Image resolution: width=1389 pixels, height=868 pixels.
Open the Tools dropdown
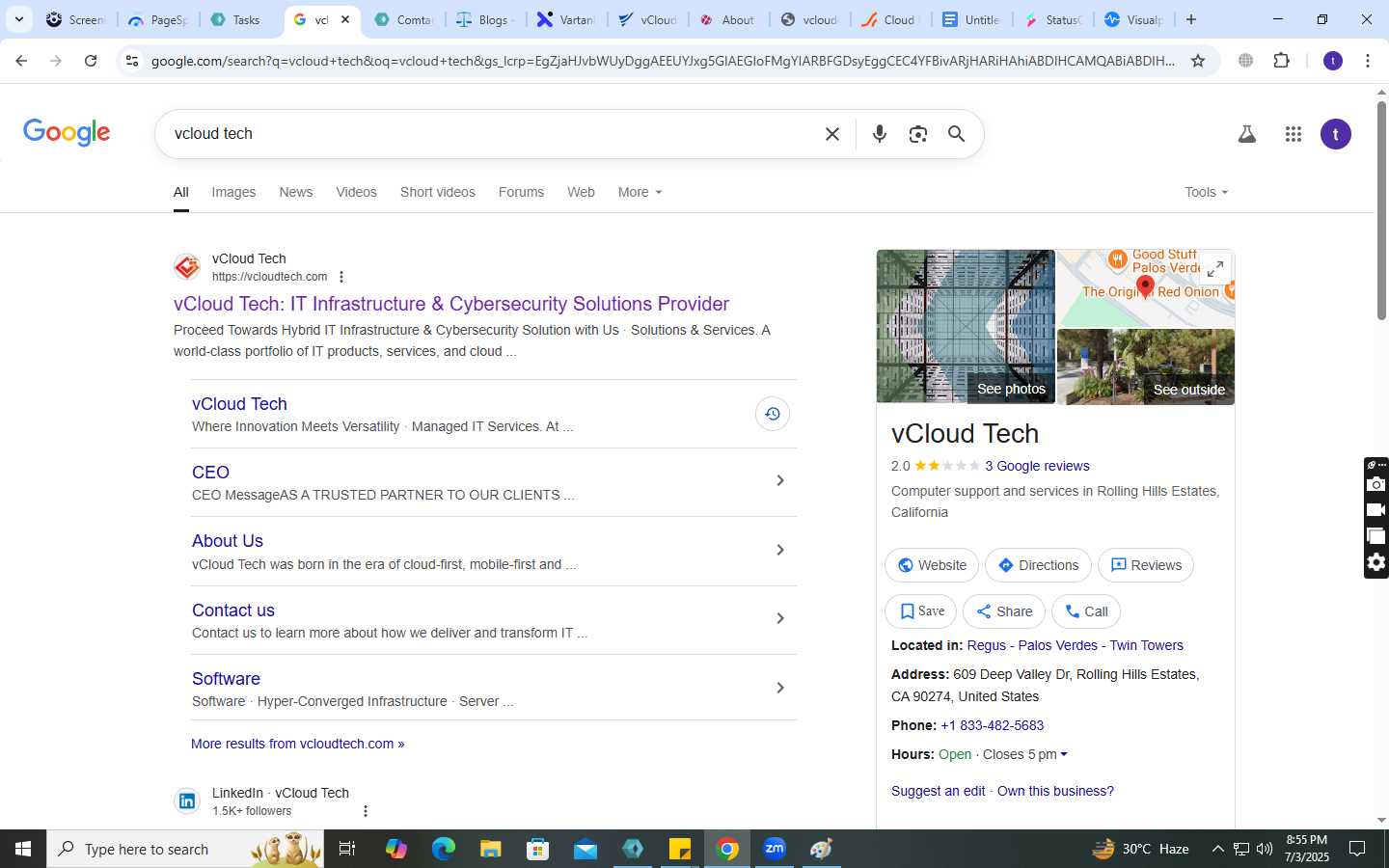pos(1206,192)
